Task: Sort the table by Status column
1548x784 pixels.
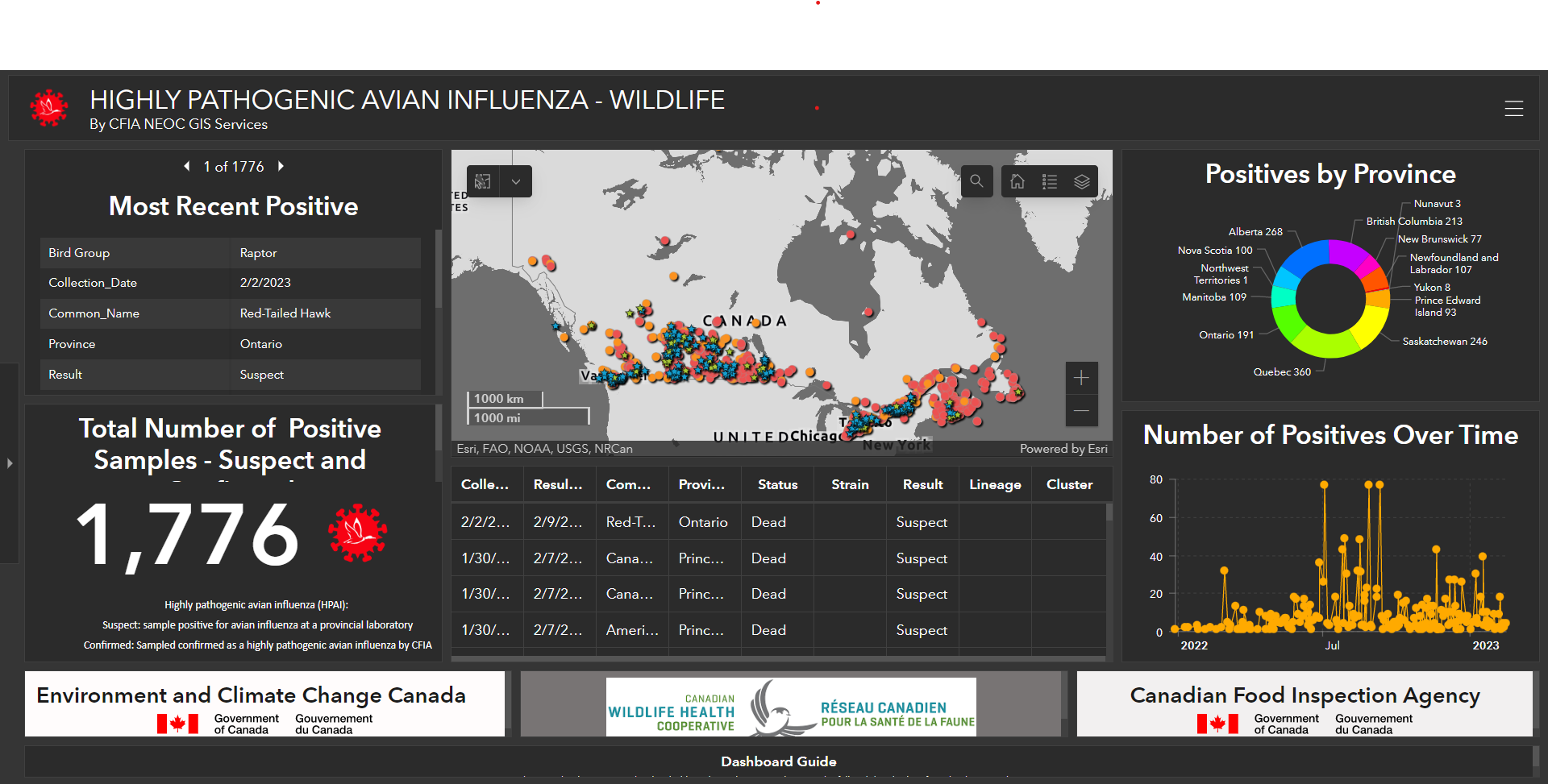Action: click(776, 484)
